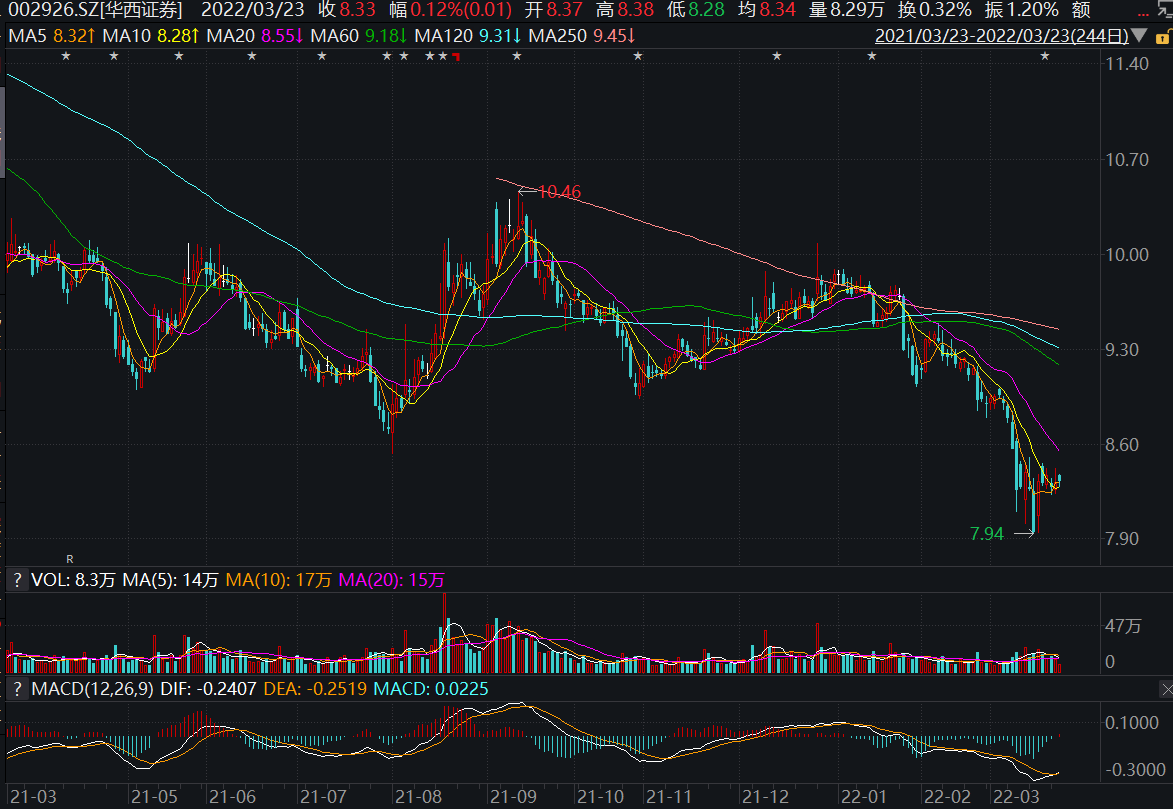This screenshot has height=809, width=1173.
Task: Click the 9.30 price axis label
Action: pyautogui.click(x=1122, y=349)
